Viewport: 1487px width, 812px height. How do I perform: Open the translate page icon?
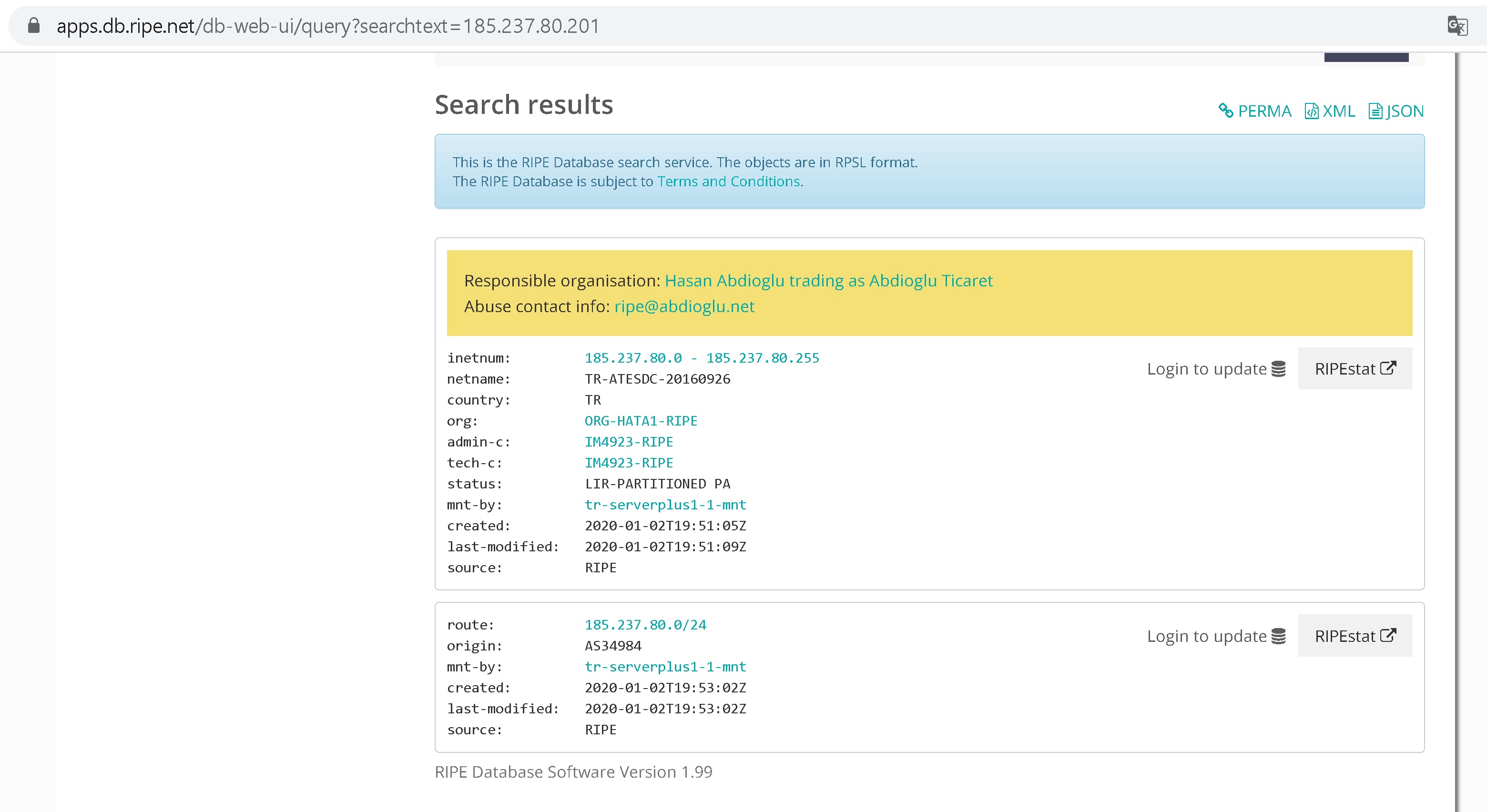pyautogui.click(x=1457, y=26)
